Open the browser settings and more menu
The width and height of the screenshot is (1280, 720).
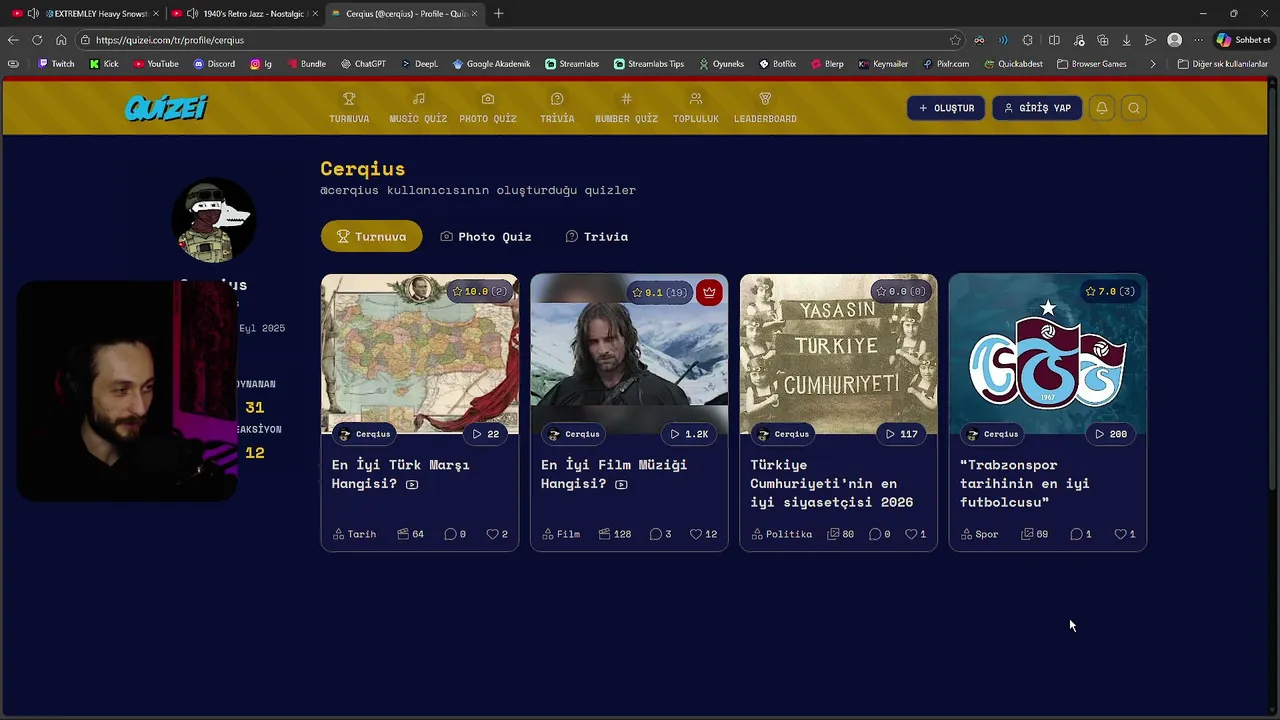(x=1199, y=40)
